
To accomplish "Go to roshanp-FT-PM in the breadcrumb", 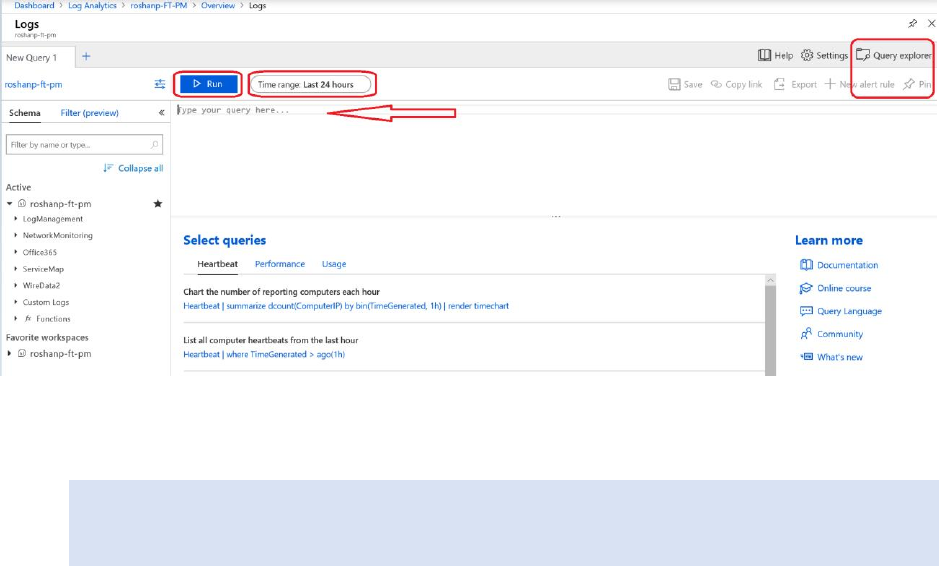I will tap(159, 5).
